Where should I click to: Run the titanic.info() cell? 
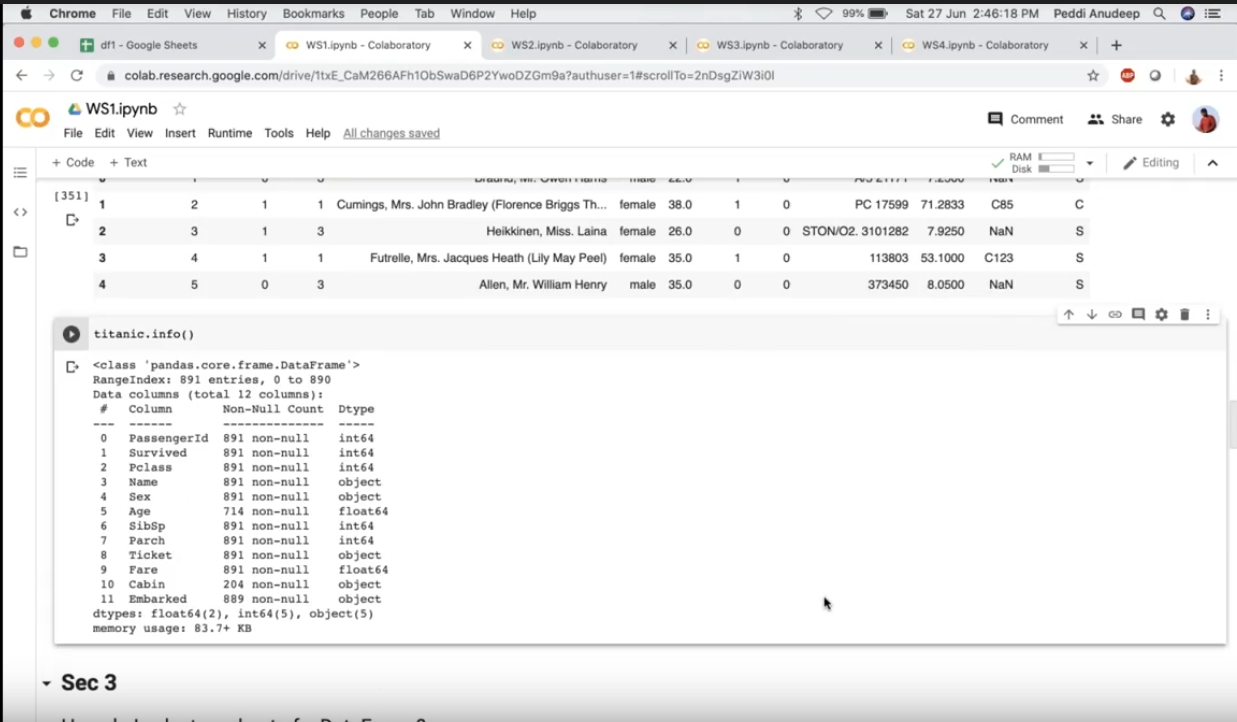point(71,334)
